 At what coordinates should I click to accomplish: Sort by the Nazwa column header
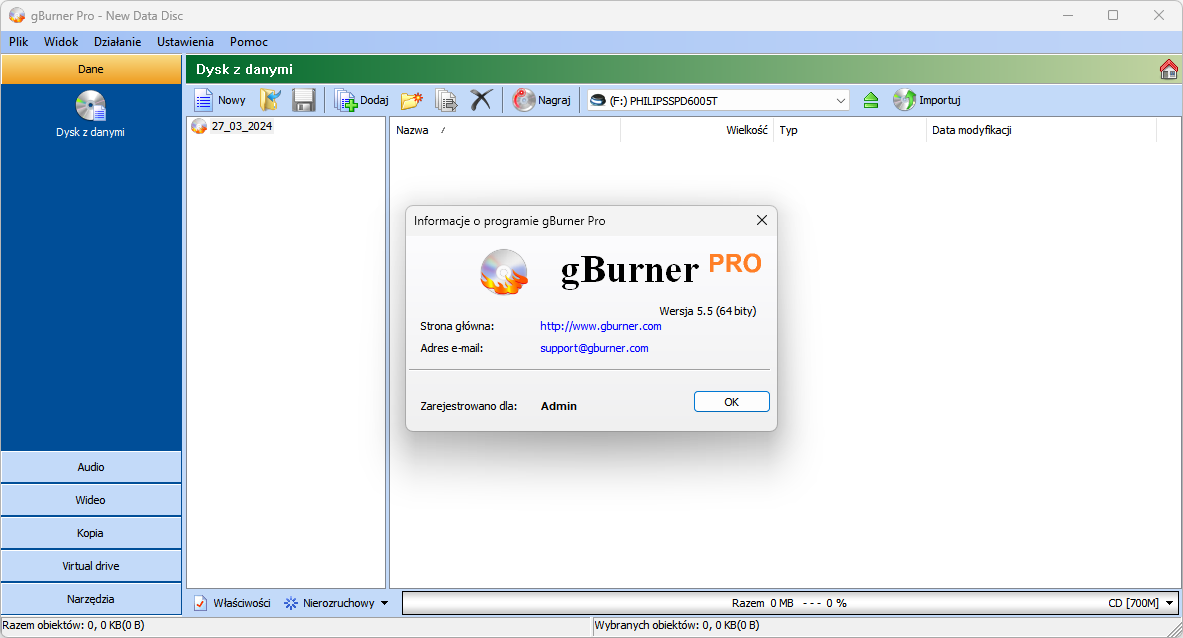pos(505,130)
